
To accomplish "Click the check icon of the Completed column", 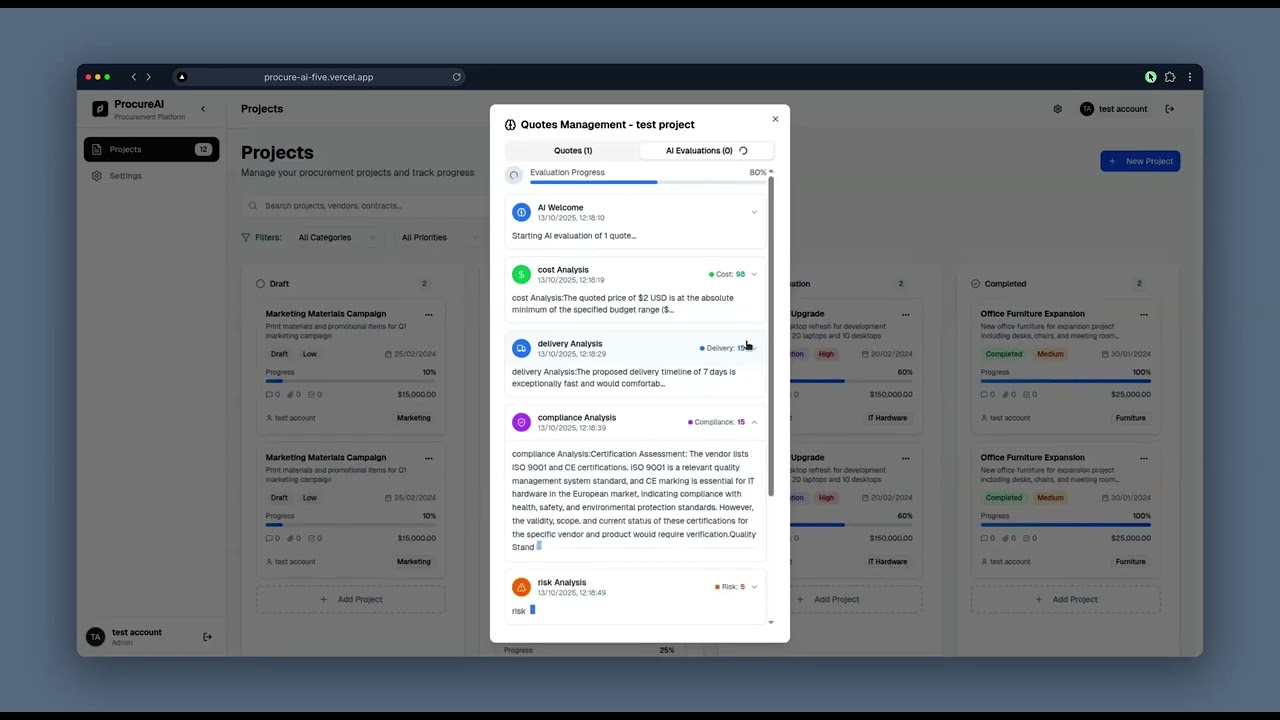I will click(975, 284).
